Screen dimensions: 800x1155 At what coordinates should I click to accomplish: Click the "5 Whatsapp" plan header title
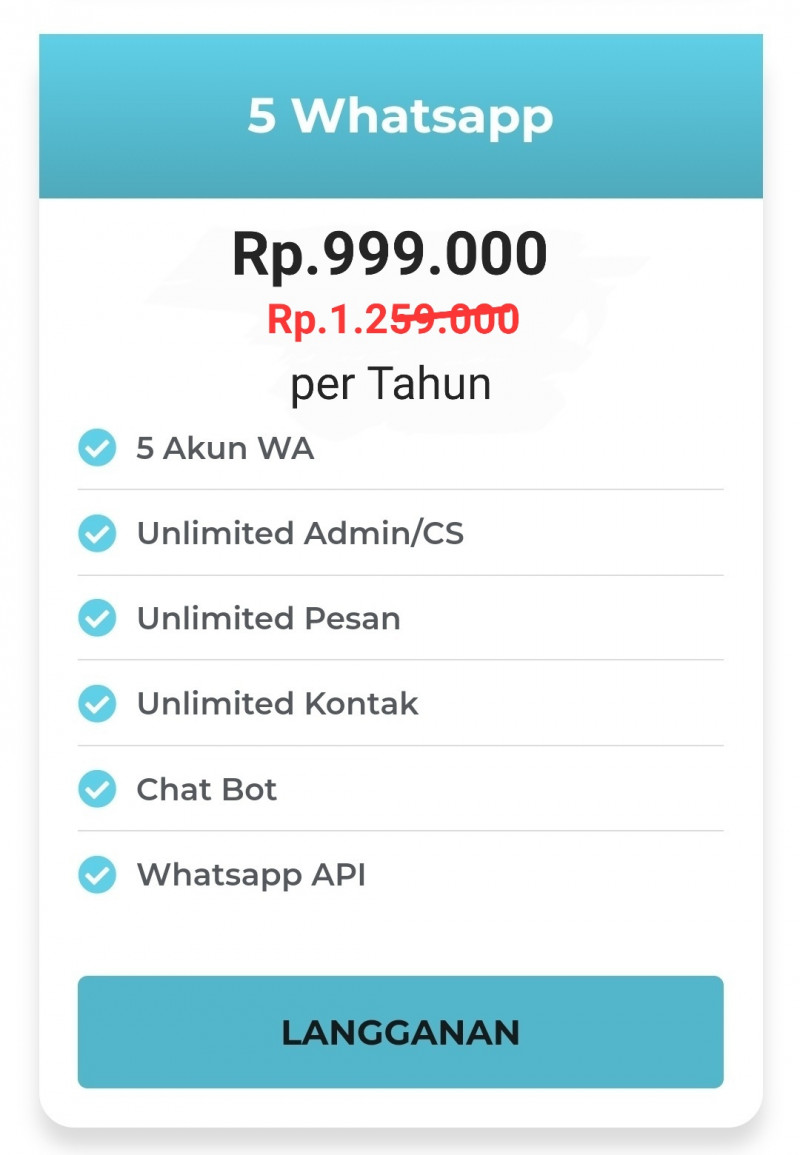400,116
